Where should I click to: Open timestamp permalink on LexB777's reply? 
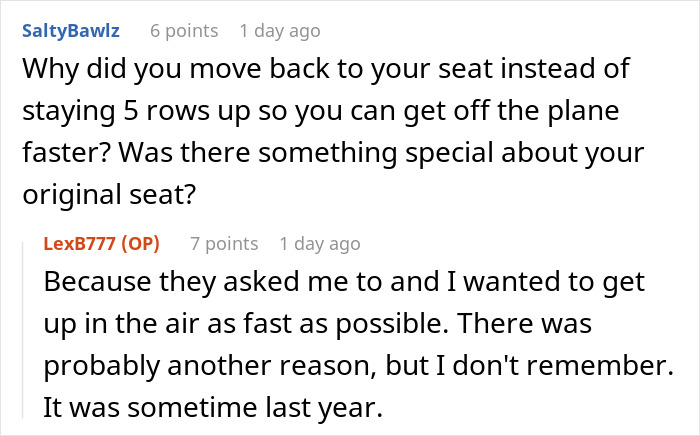320,244
